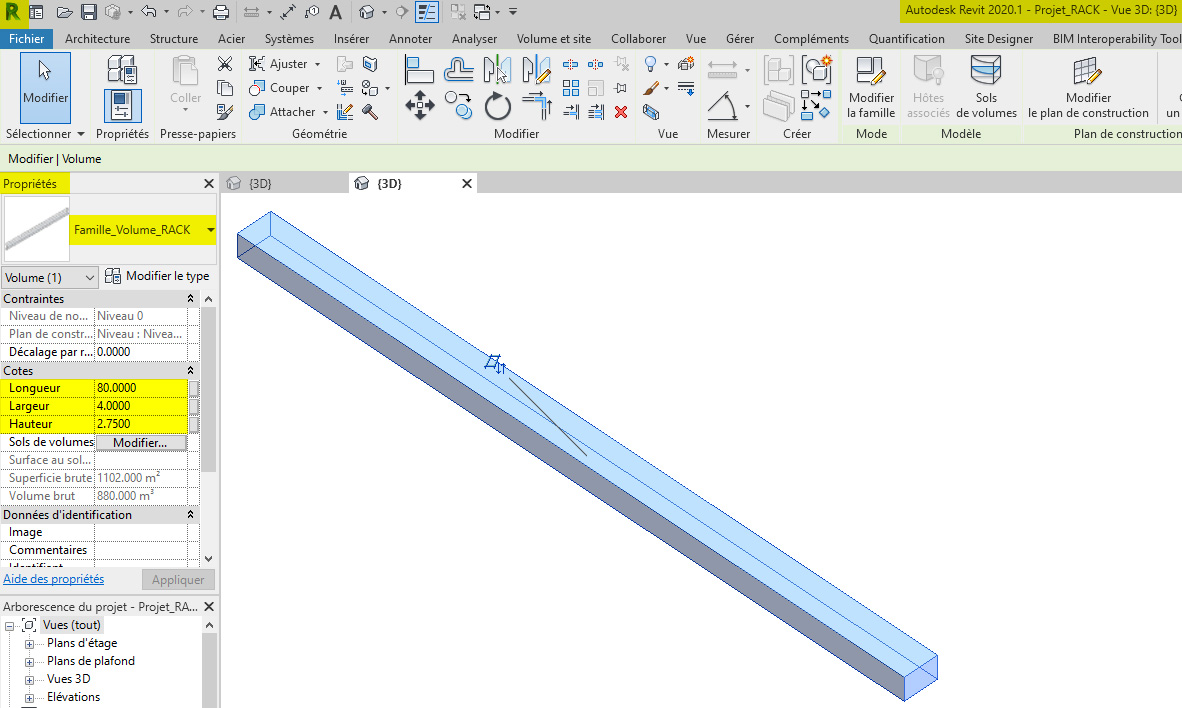Delete the selection with the red X tool

[621, 111]
